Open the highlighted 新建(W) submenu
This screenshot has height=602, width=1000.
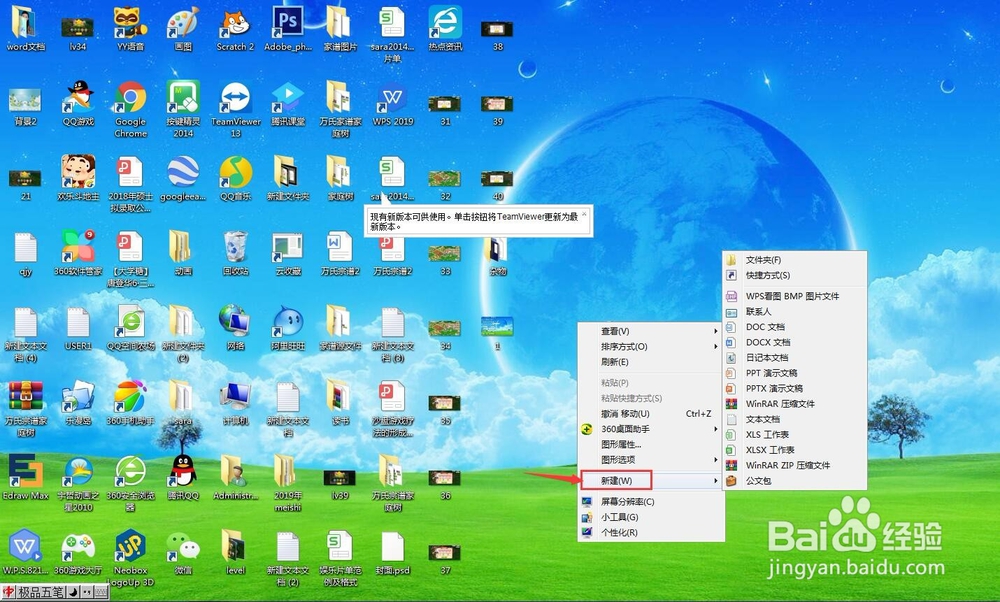[x=651, y=480]
